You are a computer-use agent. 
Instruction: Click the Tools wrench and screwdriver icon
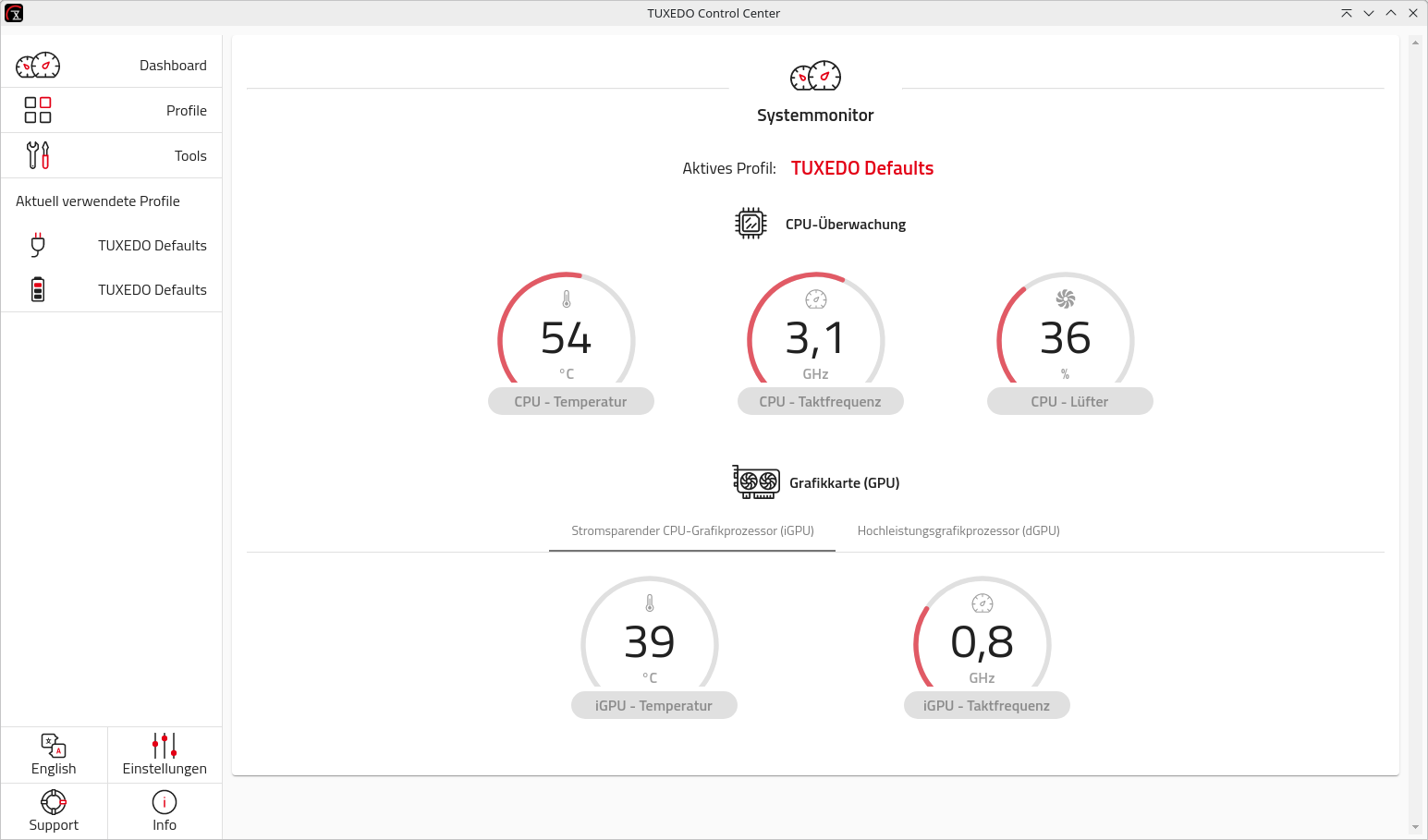[38, 155]
